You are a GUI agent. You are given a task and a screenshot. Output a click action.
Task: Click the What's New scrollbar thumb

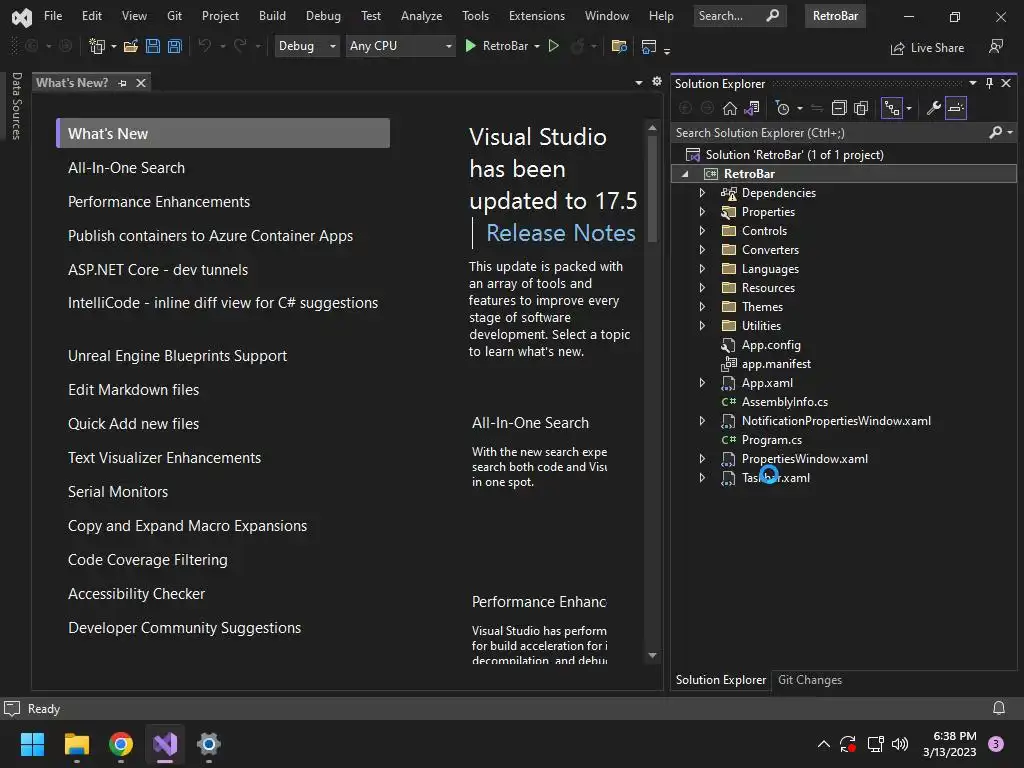click(x=652, y=190)
